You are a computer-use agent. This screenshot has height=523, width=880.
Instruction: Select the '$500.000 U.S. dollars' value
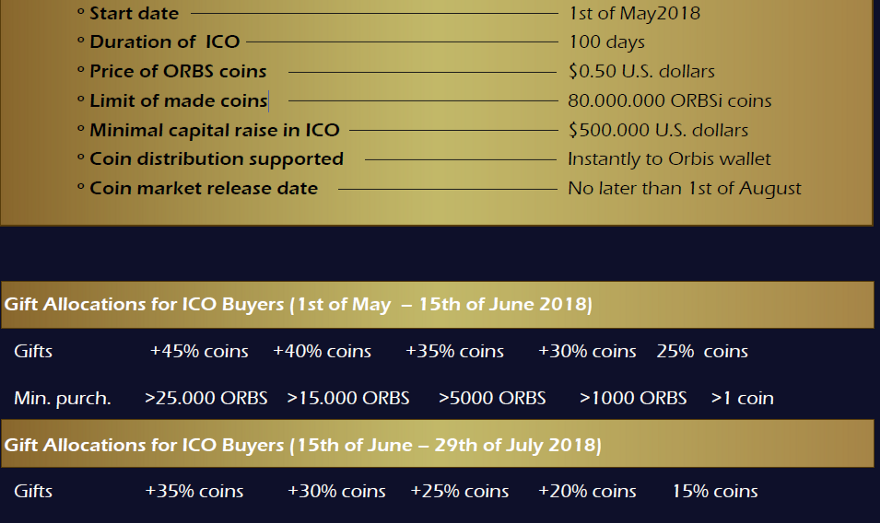click(658, 130)
